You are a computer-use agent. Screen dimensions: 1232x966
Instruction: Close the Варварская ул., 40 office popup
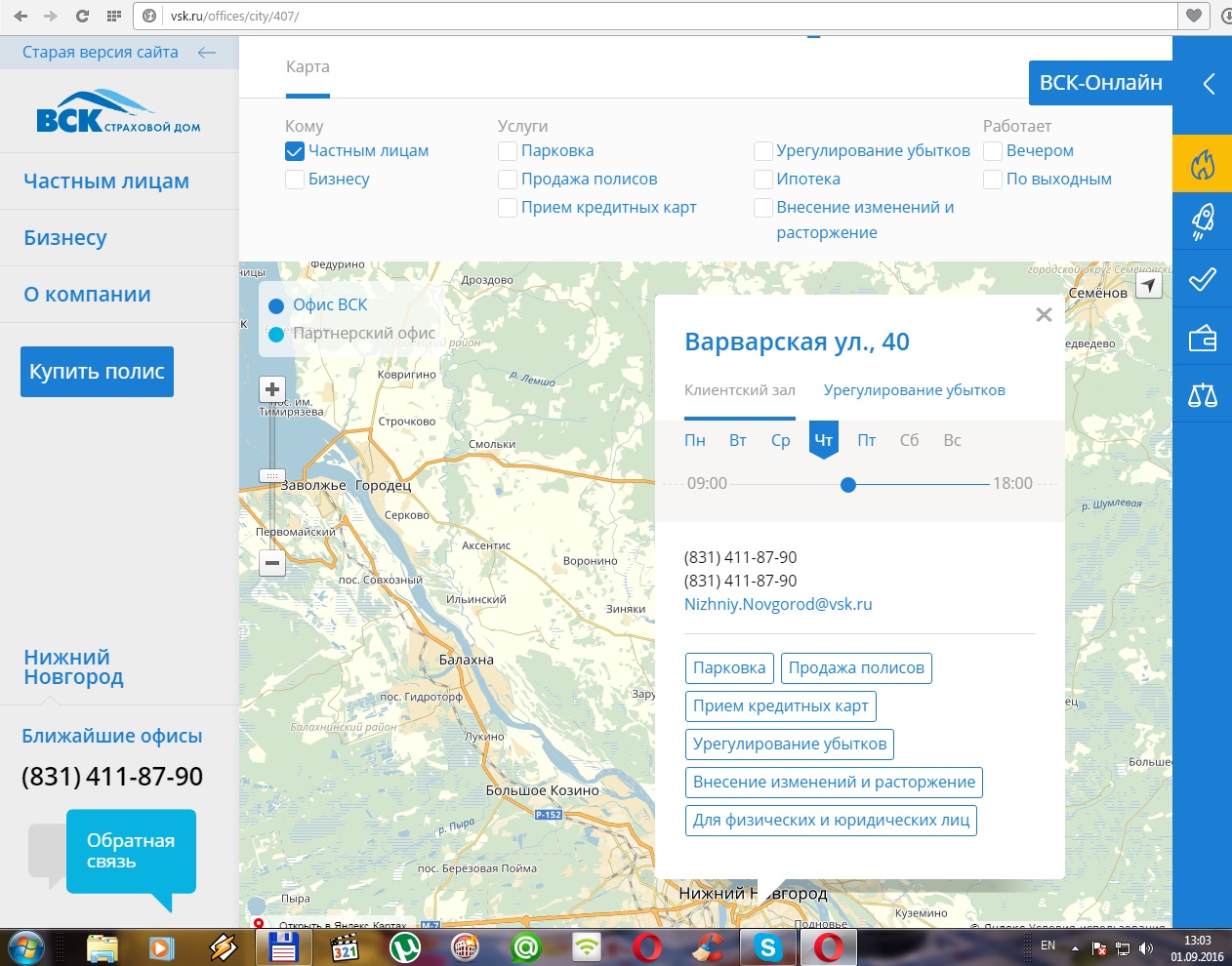point(1044,314)
